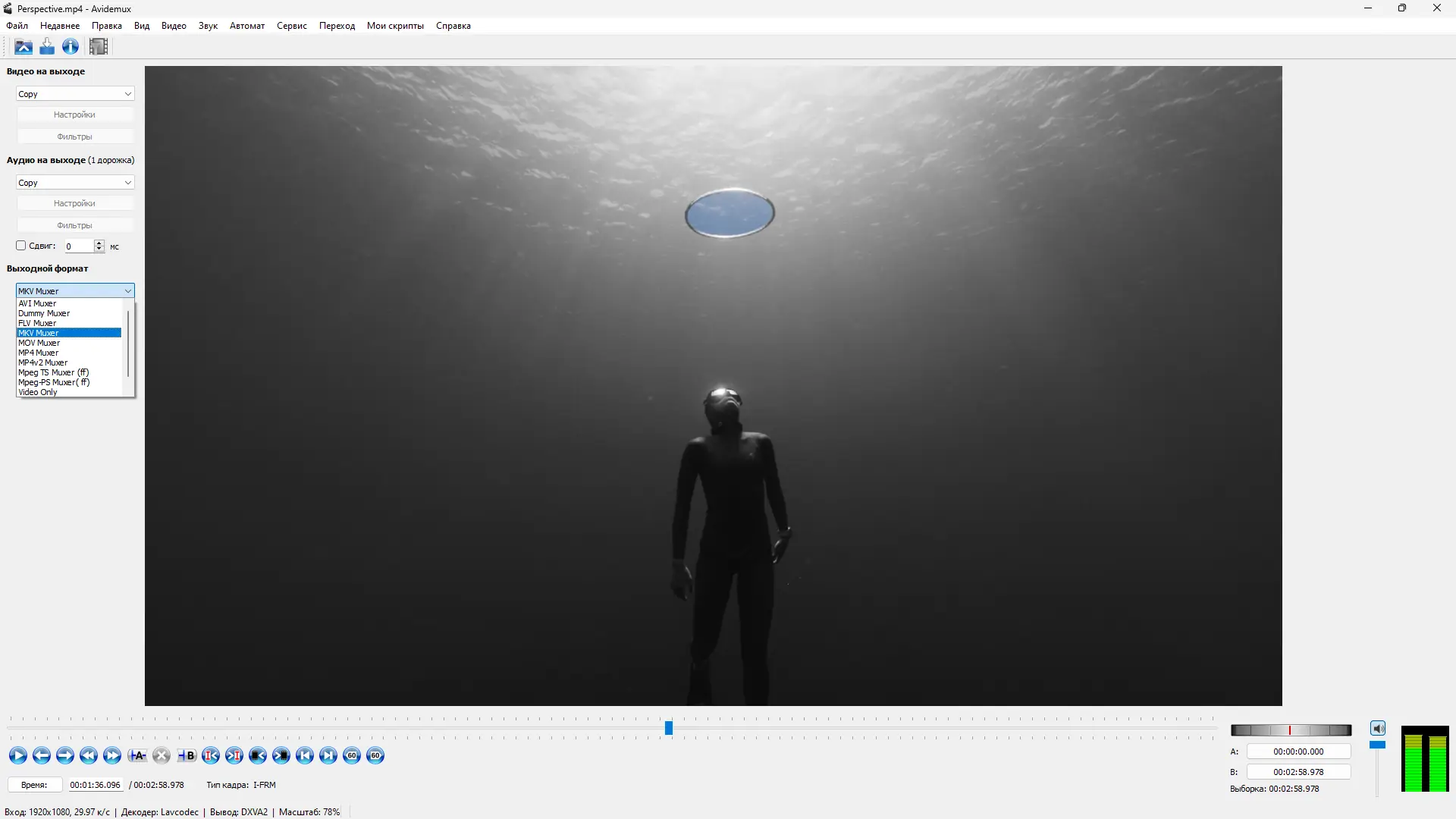Click the timeline position slider handle
This screenshot has width=1456, height=819.
pos(669,728)
